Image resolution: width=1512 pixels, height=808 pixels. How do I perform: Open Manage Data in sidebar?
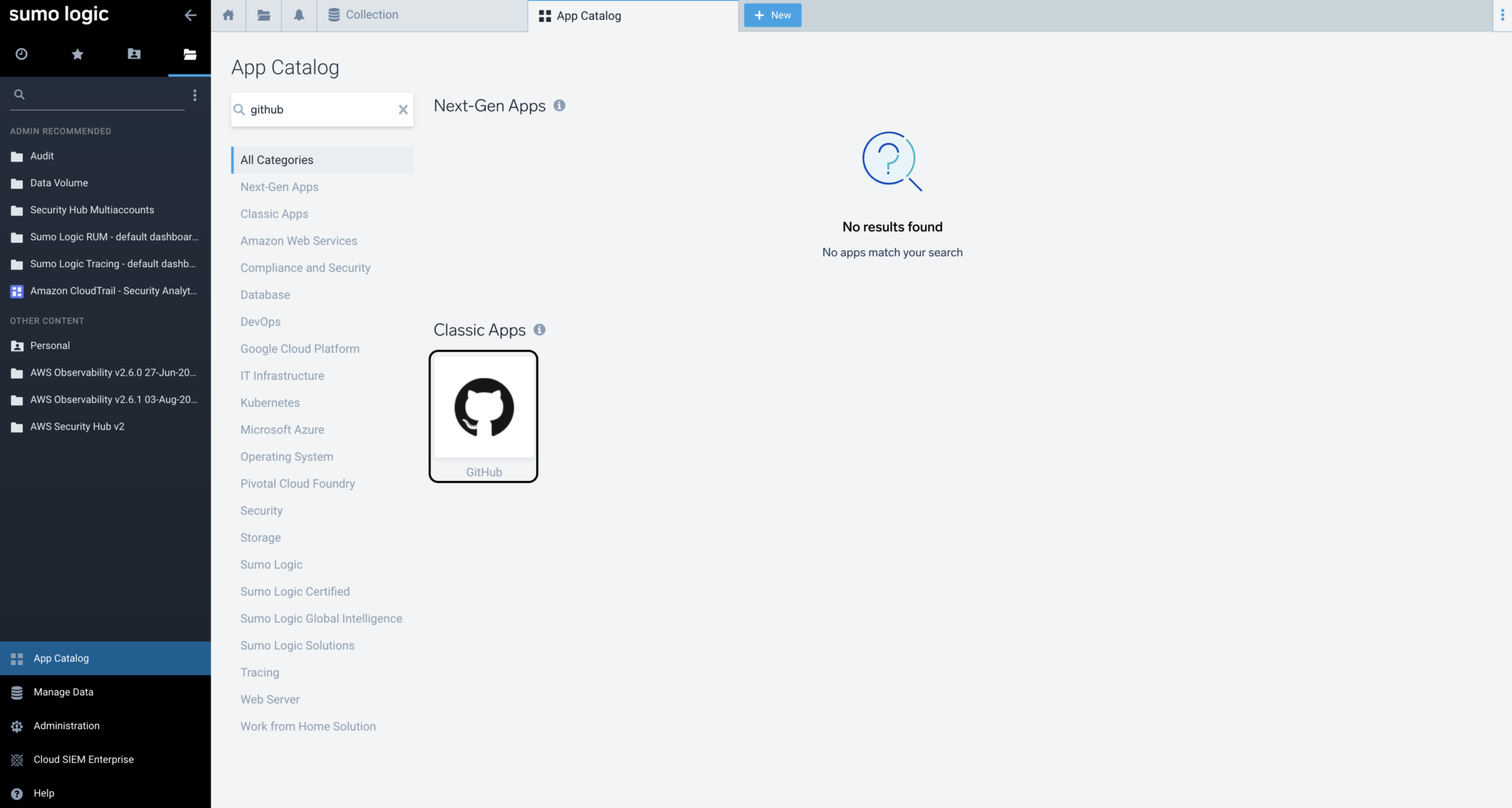(63, 692)
